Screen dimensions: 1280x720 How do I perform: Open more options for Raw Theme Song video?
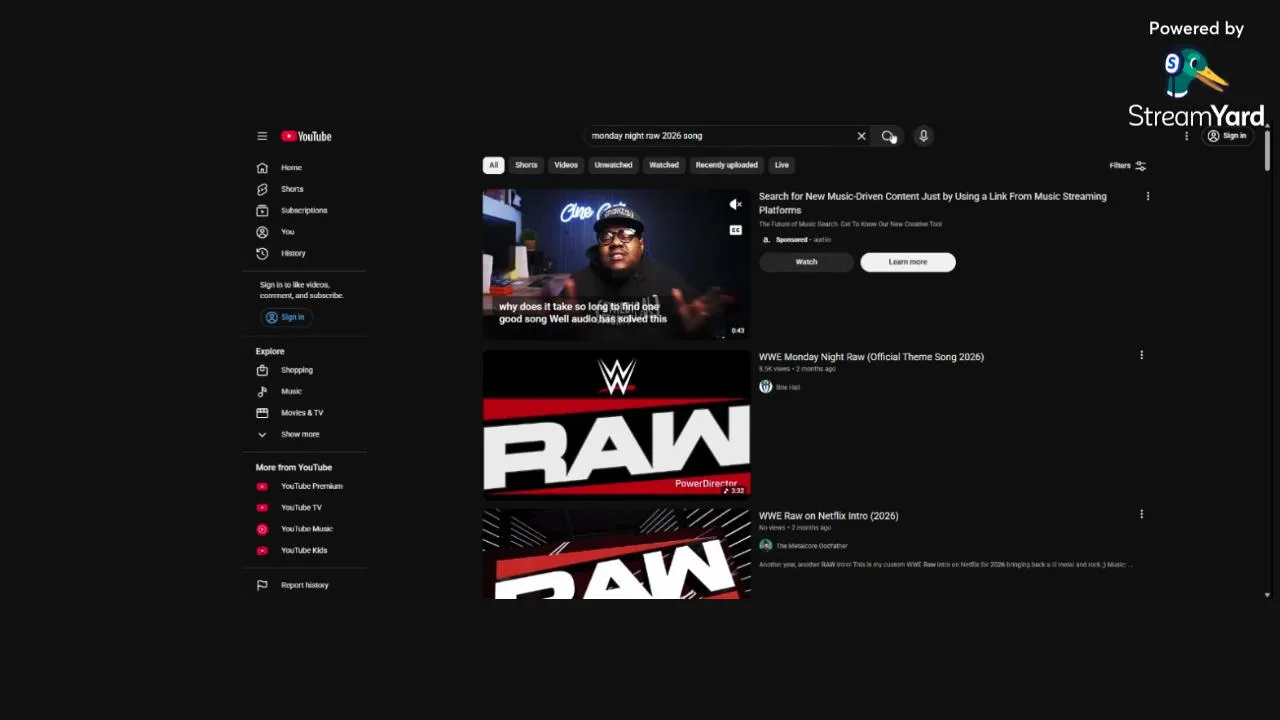tap(1141, 355)
